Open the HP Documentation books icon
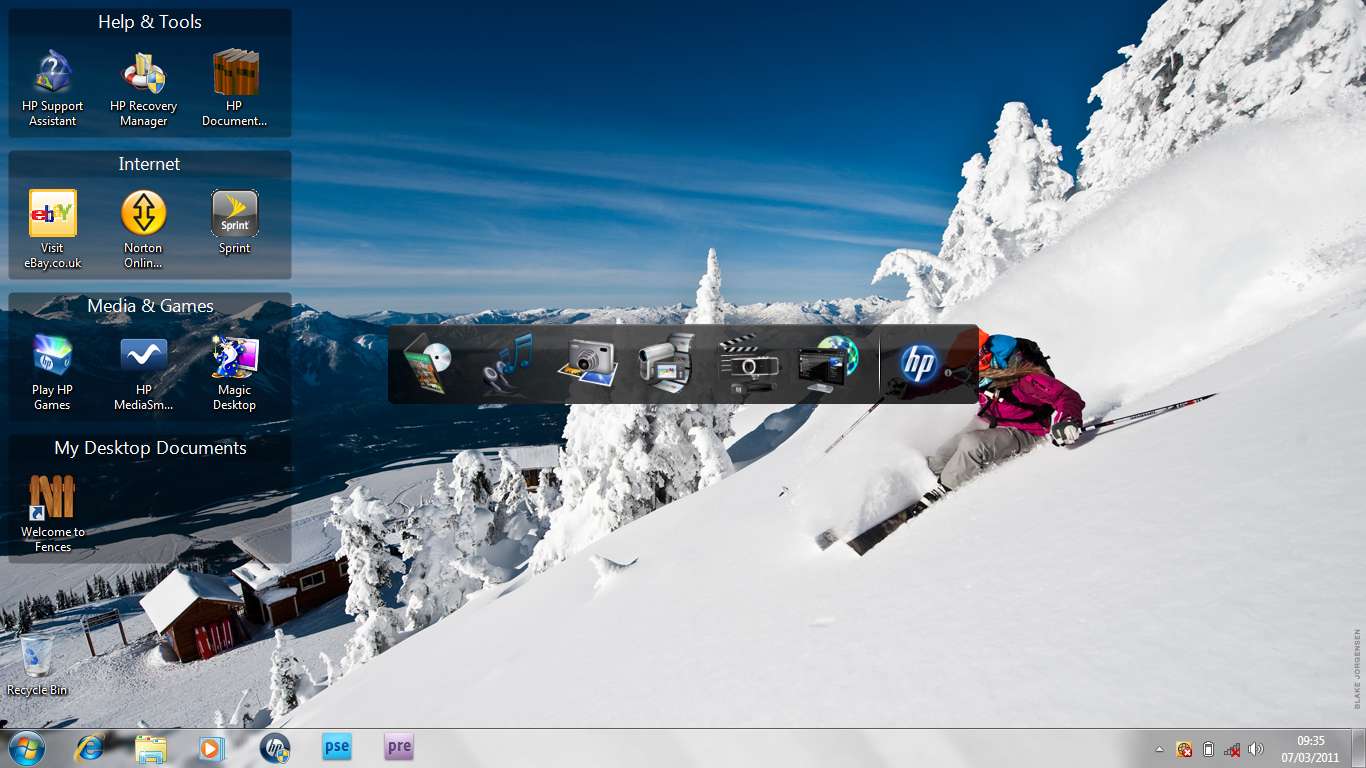The image size is (1366, 768). point(235,73)
